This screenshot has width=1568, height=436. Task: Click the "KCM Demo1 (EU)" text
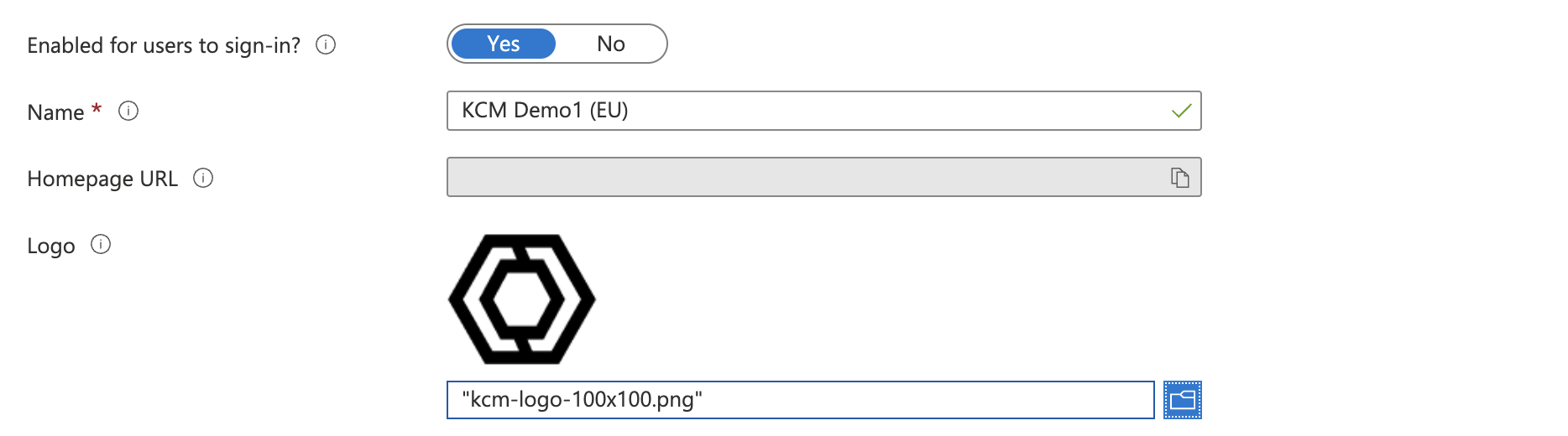point(545,111)
